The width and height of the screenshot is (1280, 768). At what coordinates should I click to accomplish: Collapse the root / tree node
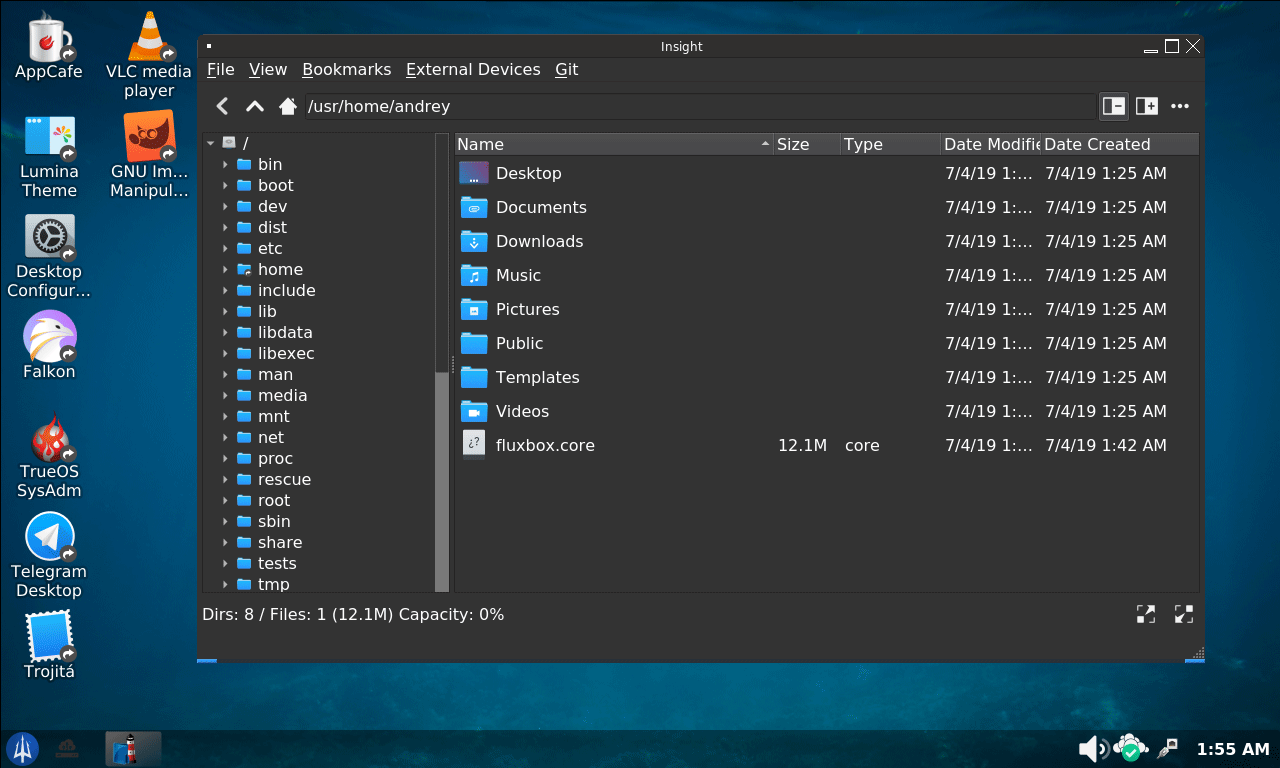click(x=211, y=144)
